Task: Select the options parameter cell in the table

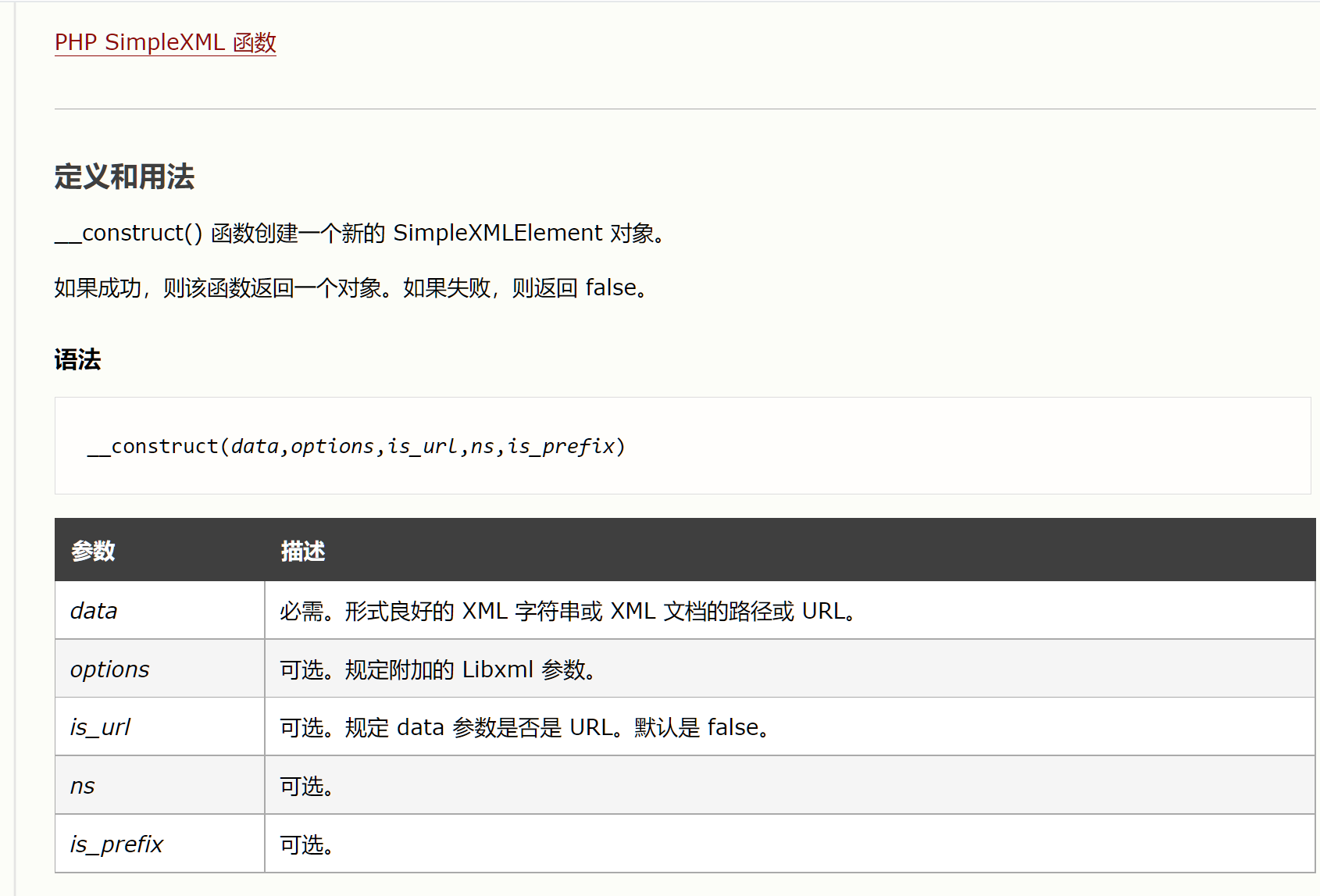Action: pyautogui.click(x=109, y=669)
